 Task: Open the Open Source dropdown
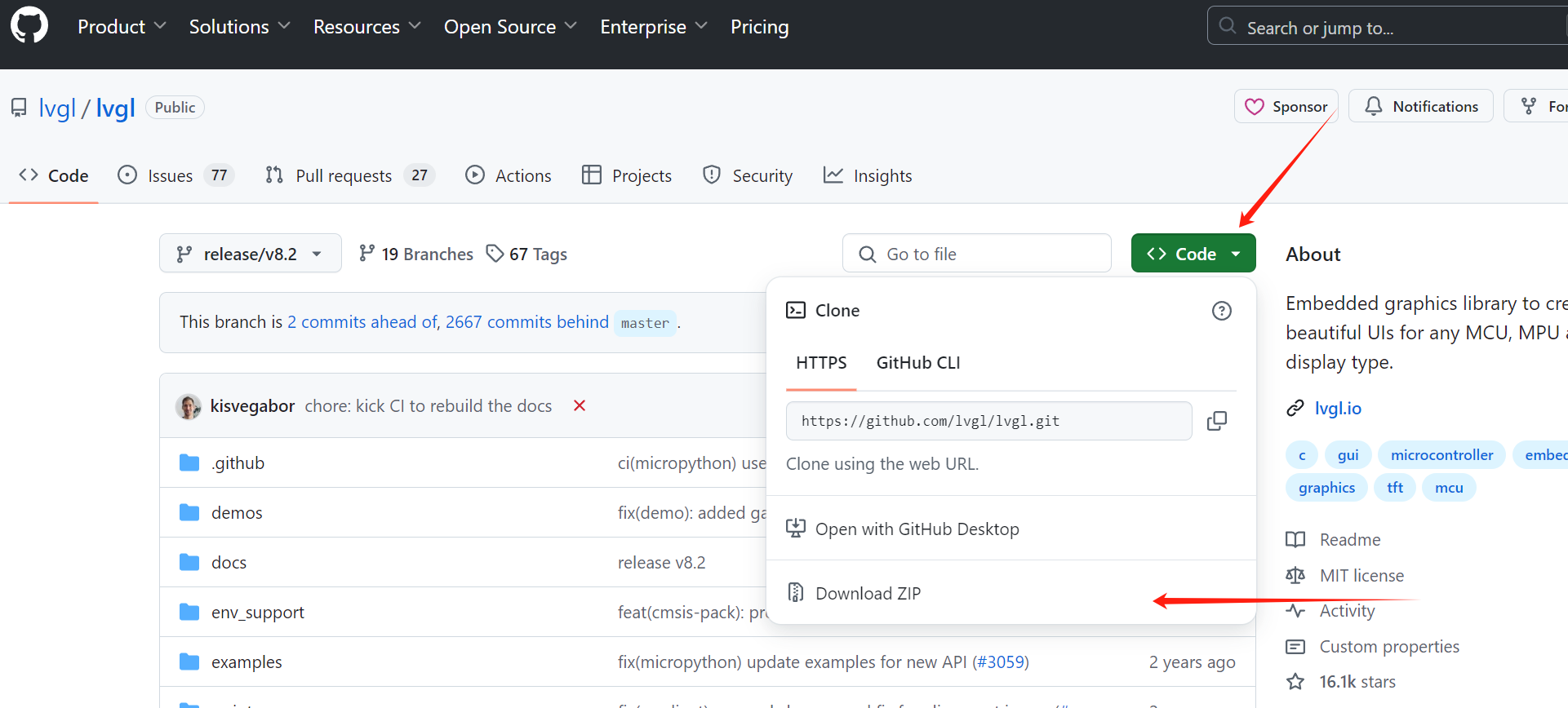pyautogui.click(x=510, y=27)
